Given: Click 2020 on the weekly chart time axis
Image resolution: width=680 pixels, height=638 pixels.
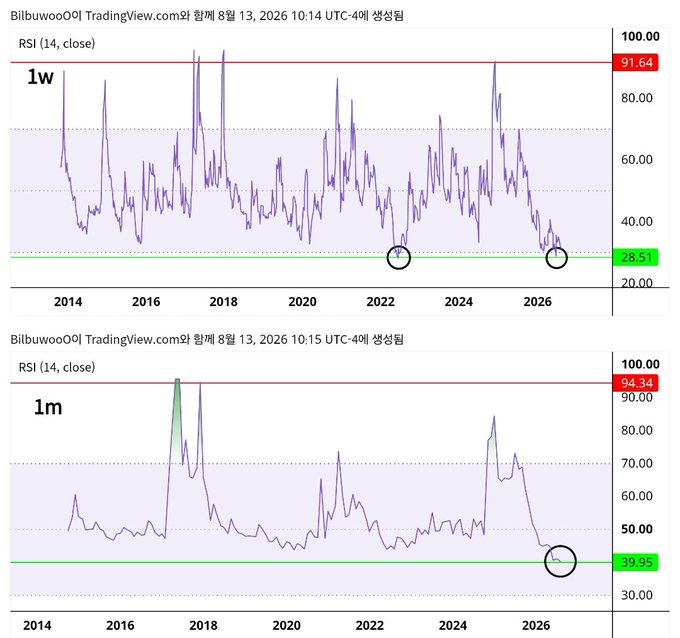Looking at the screenshot, I should point(302,302).
